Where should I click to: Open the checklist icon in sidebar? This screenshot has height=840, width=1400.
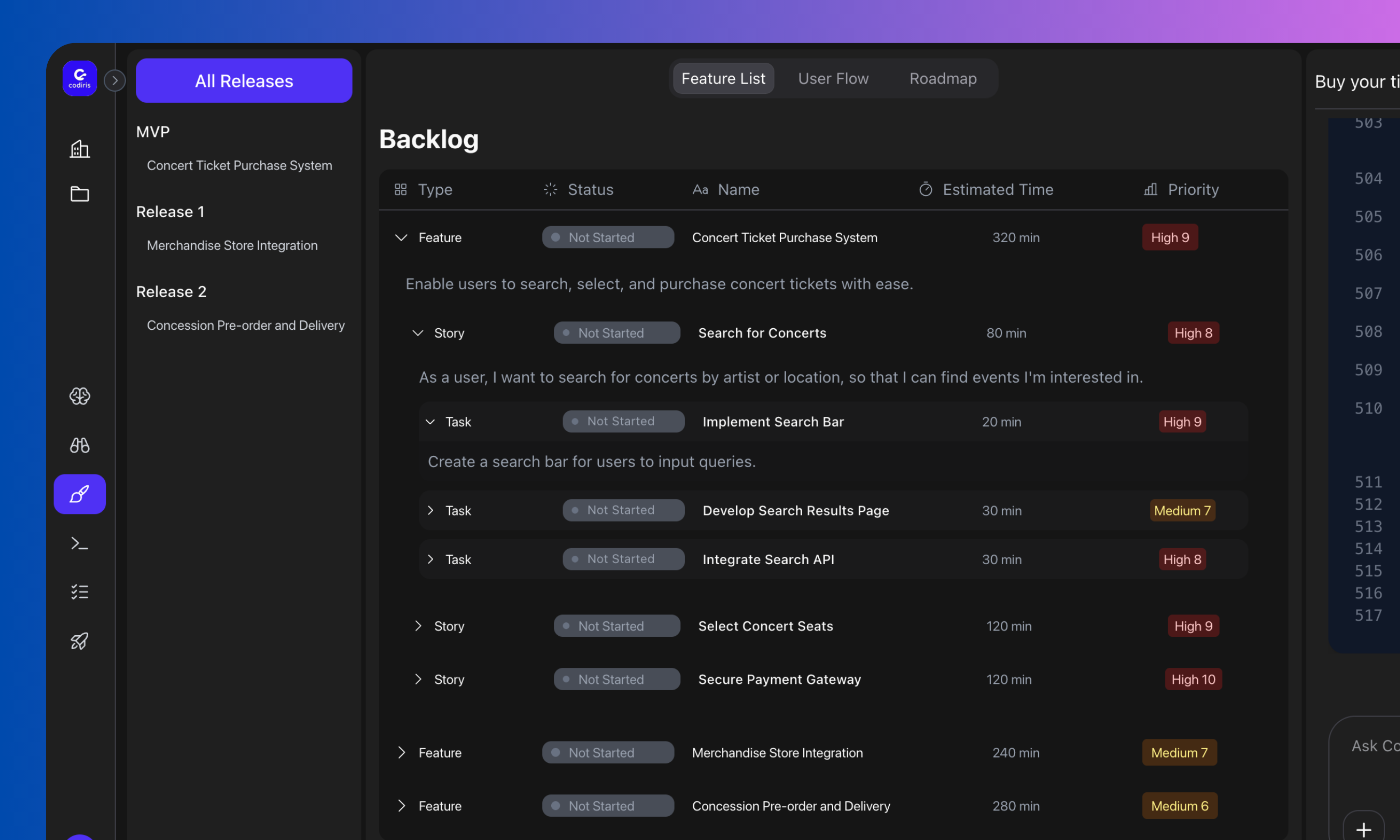tap(79, 592)
